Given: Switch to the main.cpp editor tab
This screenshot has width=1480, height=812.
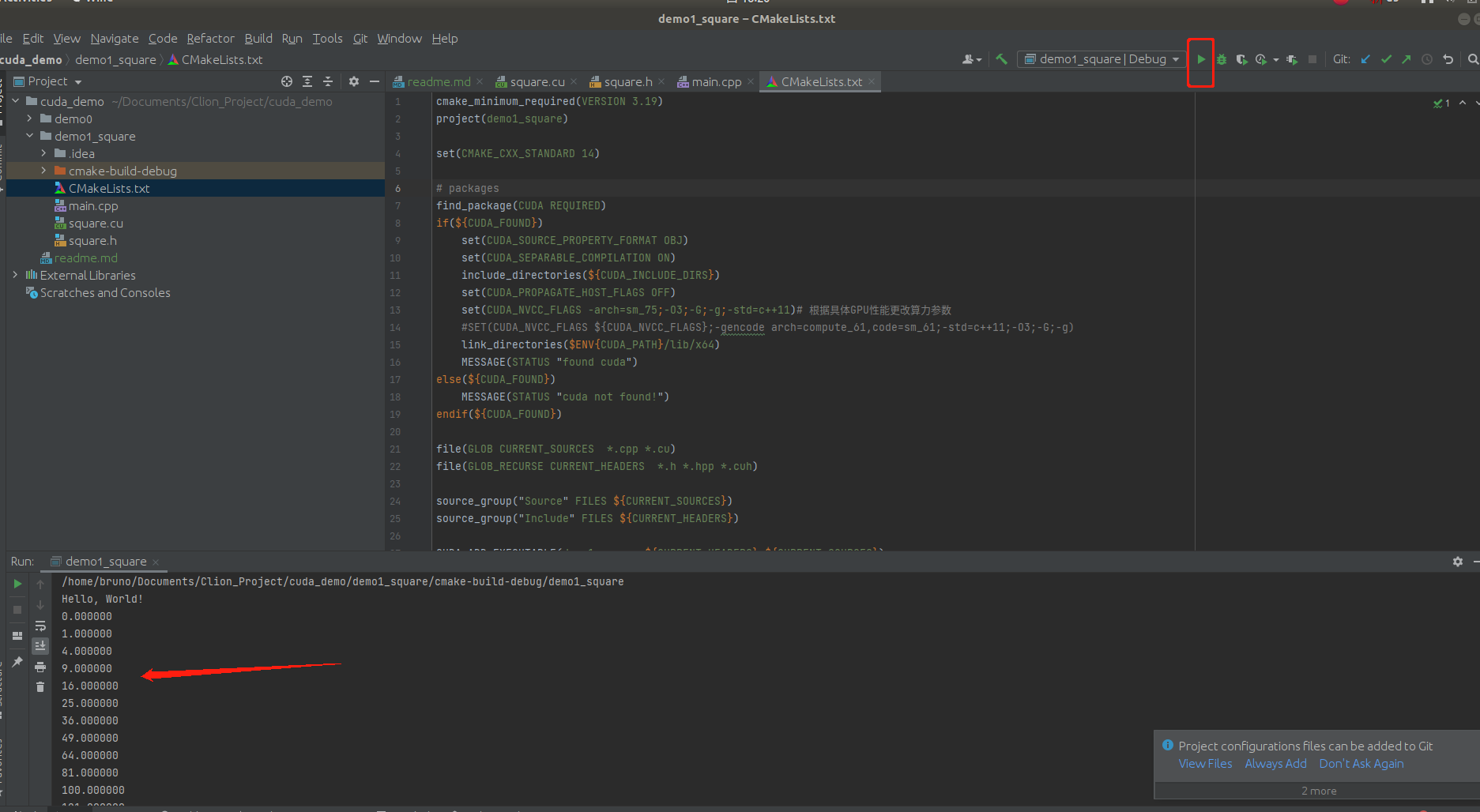Looking at the screenshot, I should [x=716, y=81].
